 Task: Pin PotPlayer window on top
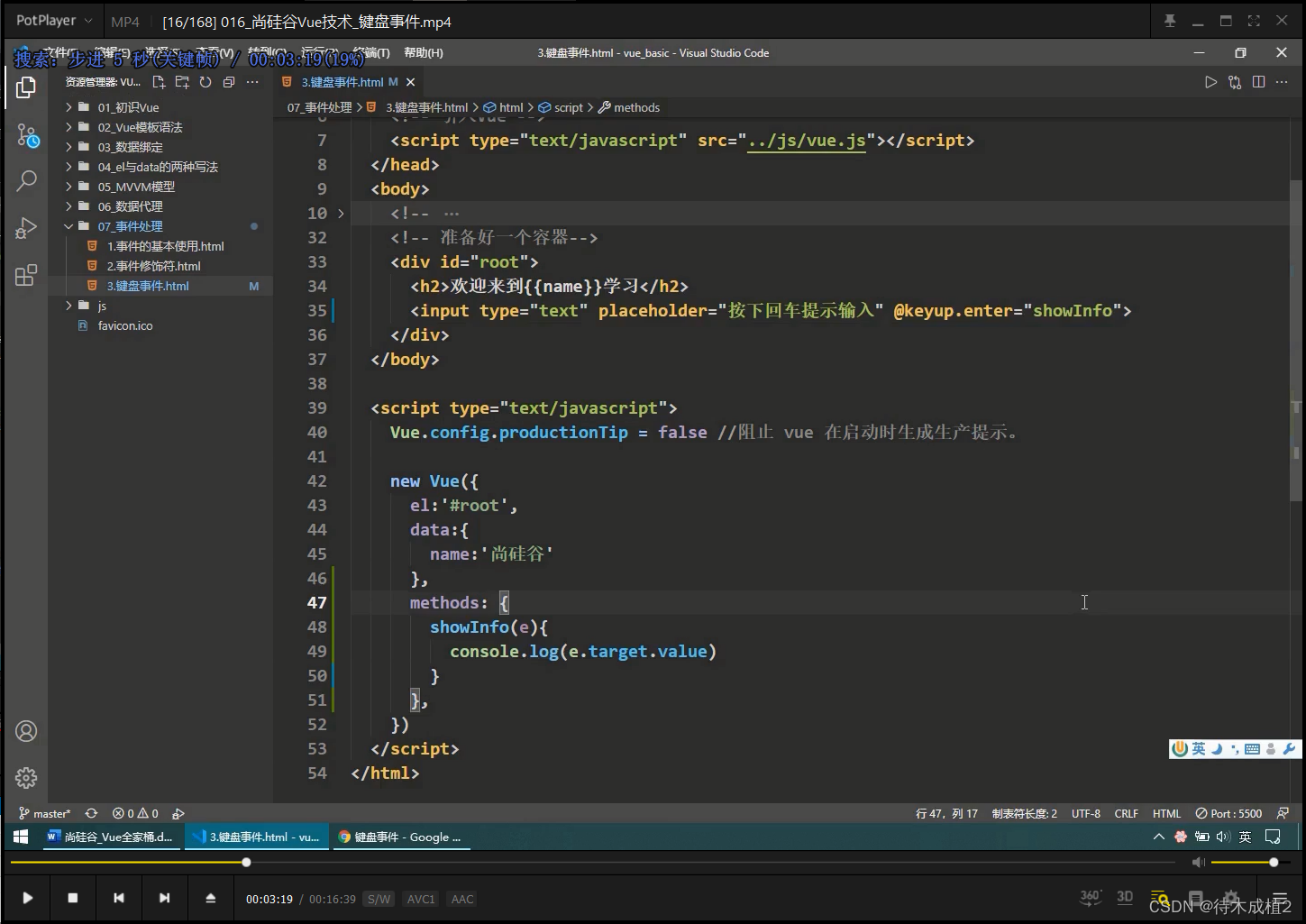click(1170, 21)
